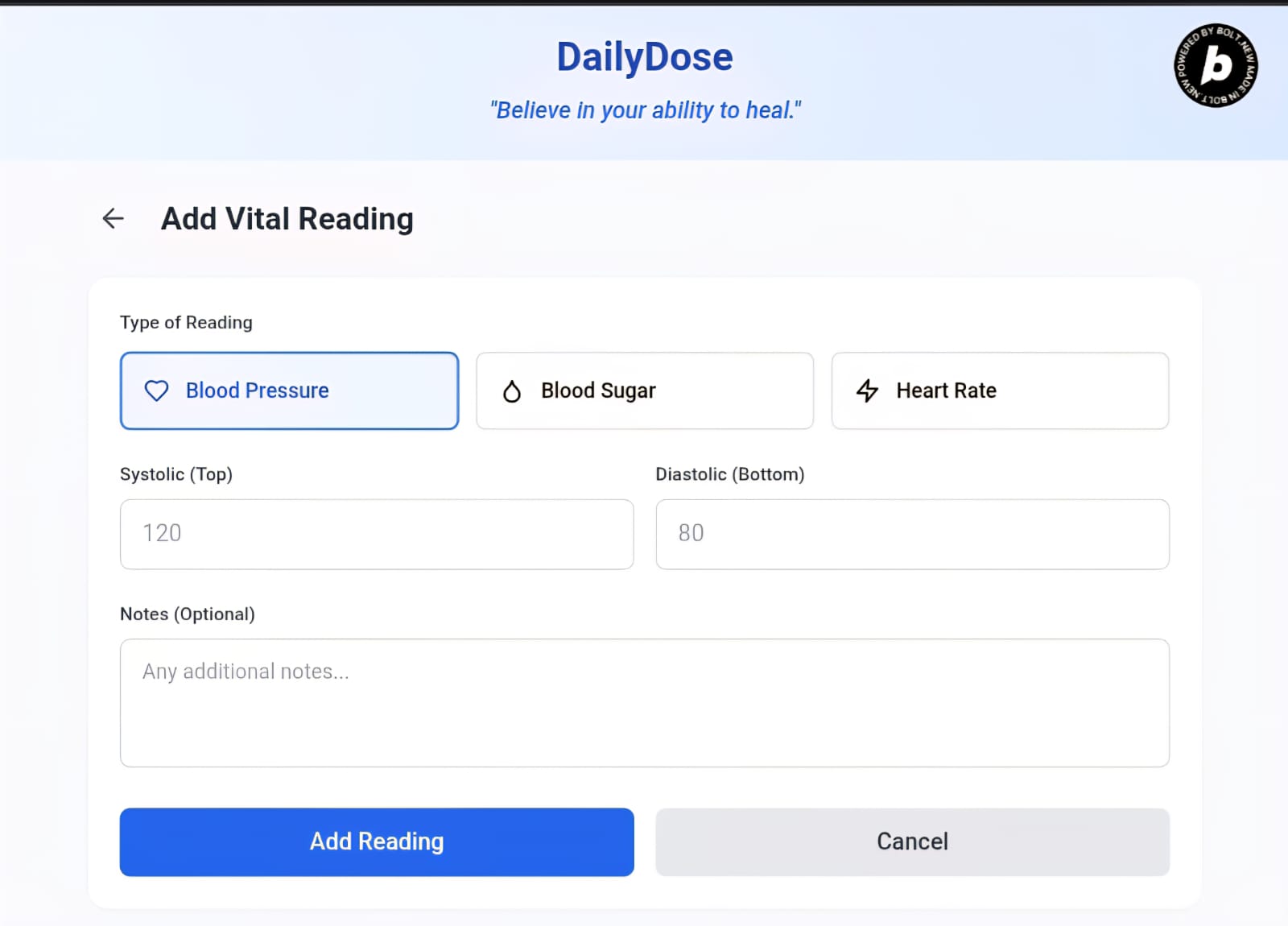Focus the Diastolic (Bottom) input field

913,534
